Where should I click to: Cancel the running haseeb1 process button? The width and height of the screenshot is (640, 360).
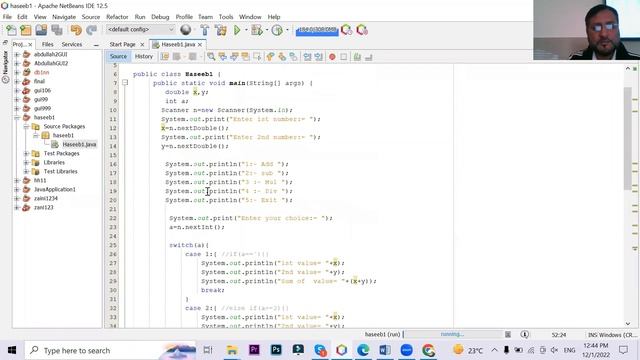click(x=508, y=334)
